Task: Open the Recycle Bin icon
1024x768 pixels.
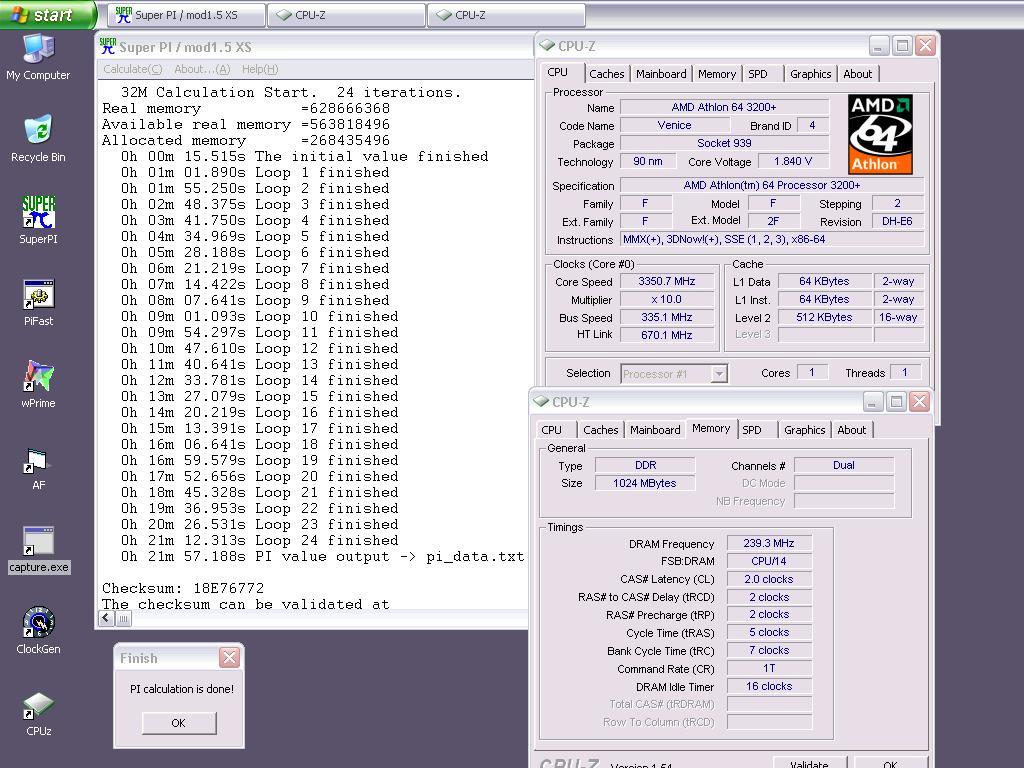Action: pyautogui.click(x=38, y=138)
